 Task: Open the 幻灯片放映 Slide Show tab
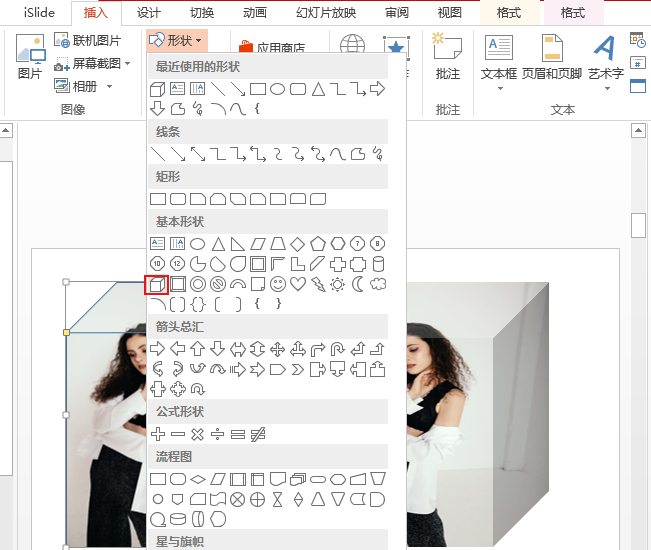click(x=326, y=13)
